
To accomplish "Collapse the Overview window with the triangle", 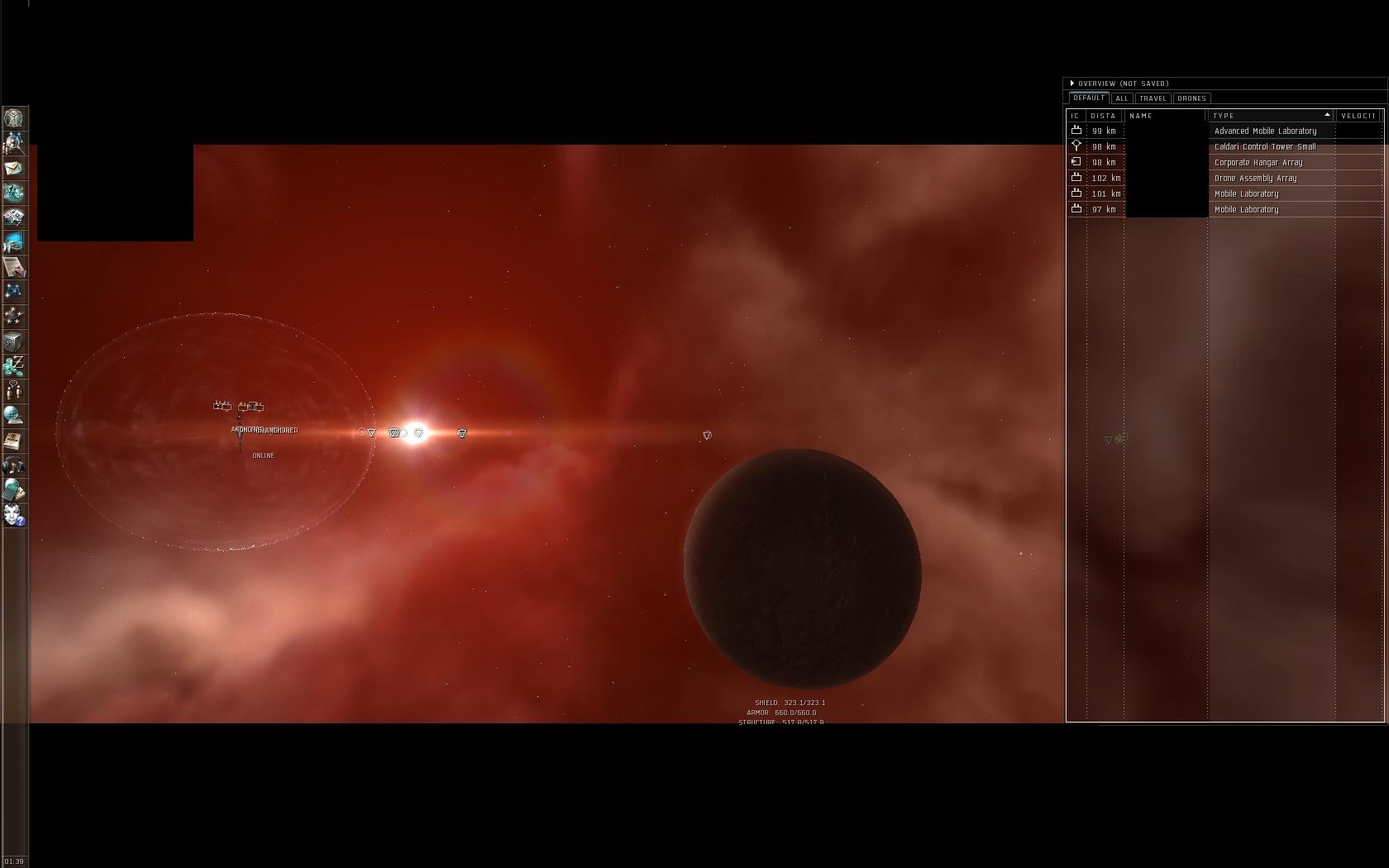I will tap(1072, 83).
